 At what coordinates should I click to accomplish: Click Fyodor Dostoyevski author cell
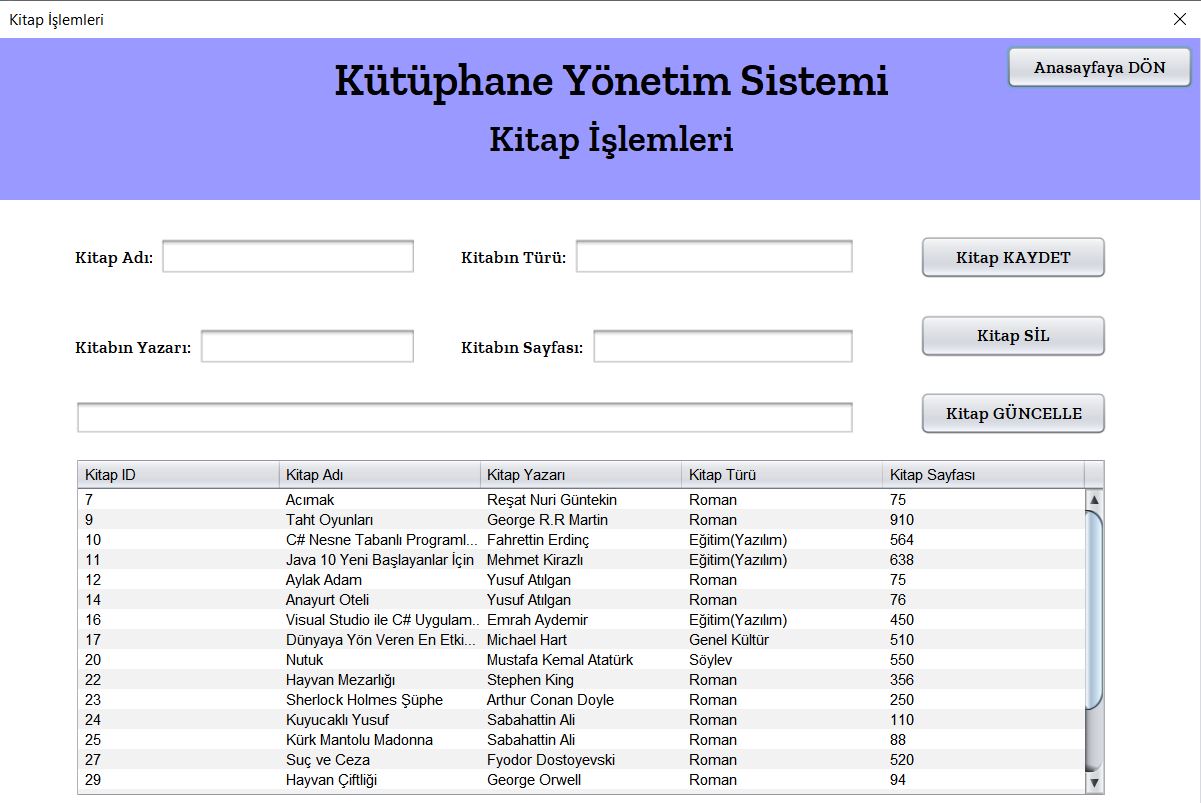coord(581,760)
